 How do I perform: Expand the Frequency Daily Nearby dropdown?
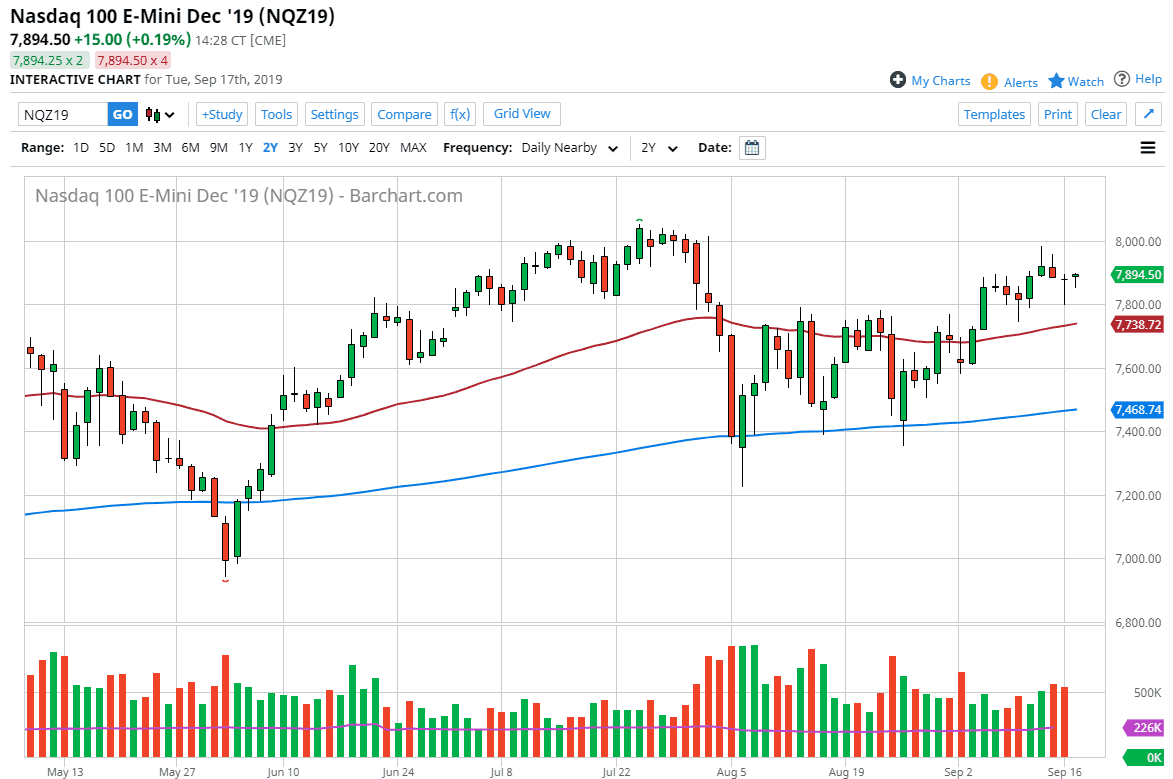point(568,148)
